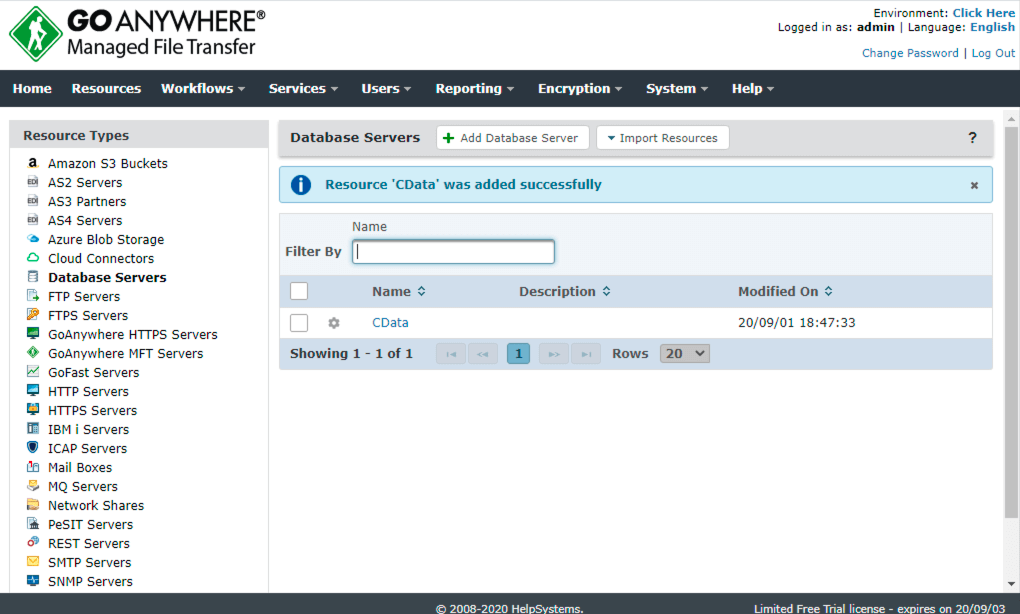Open the Resources menu item
1020x614 pixels.
coord(106,88)
